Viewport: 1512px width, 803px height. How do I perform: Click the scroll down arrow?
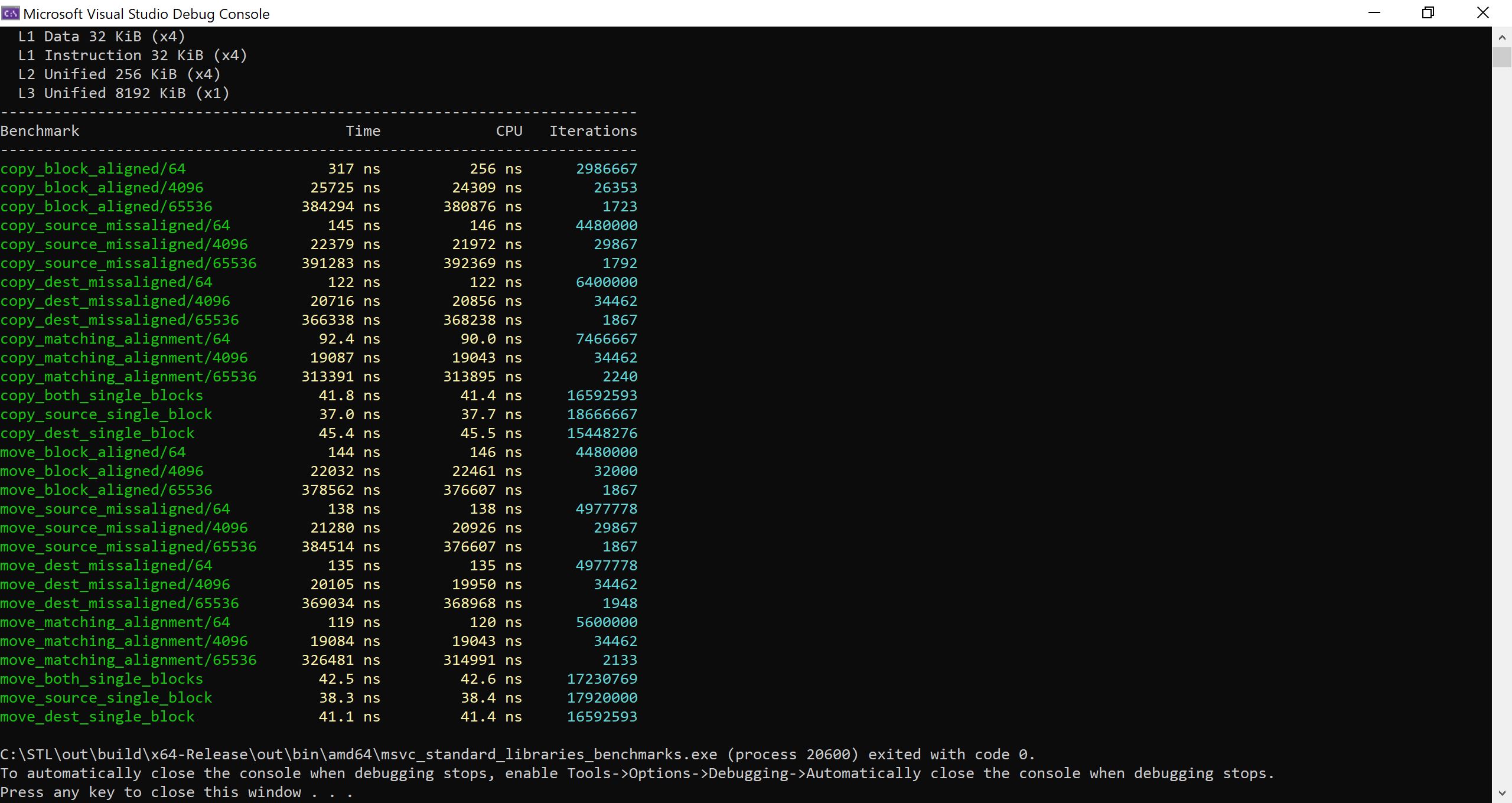1501,793
